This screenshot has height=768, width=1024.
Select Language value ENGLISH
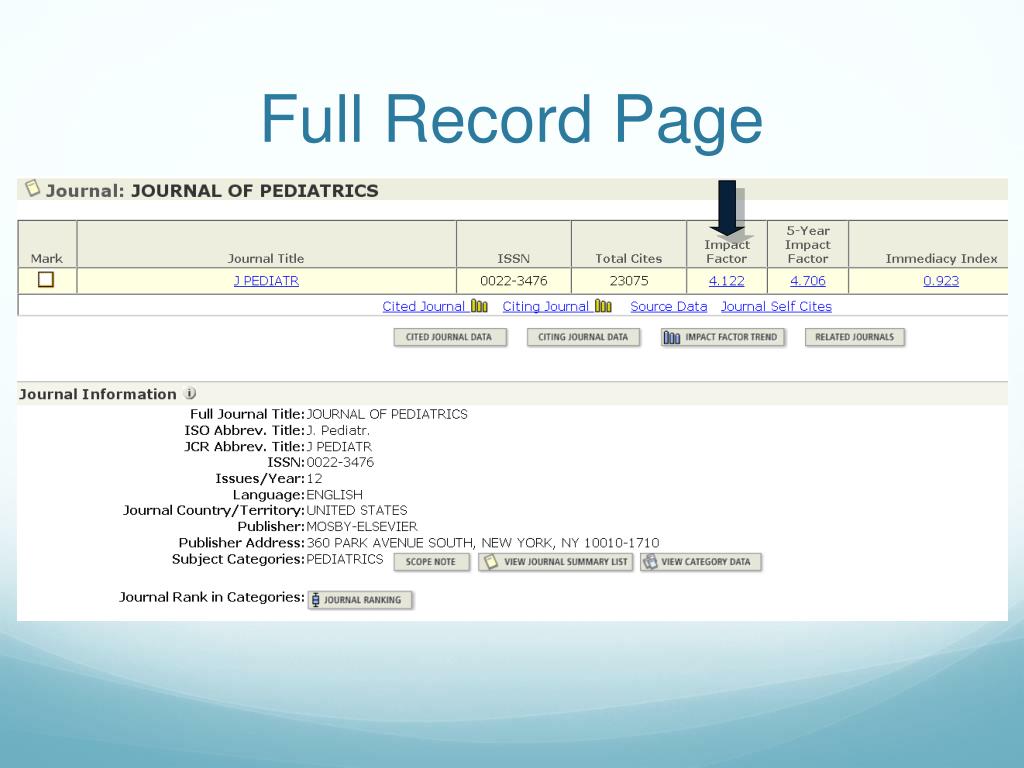tap(334, 495)
